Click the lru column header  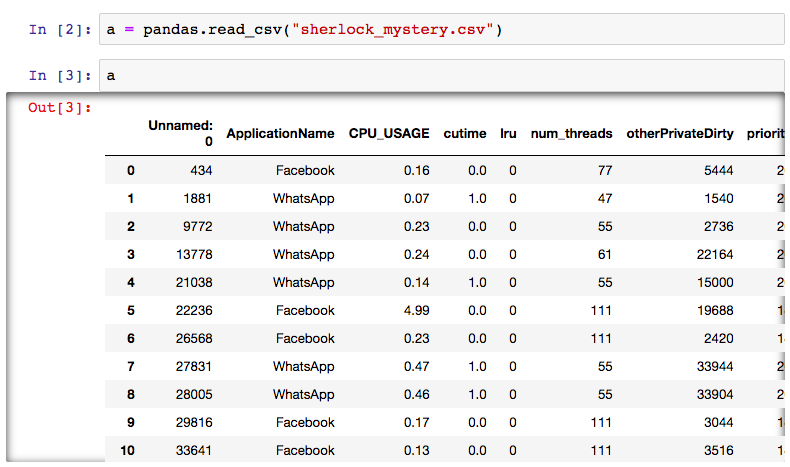(x=508, y=134)
